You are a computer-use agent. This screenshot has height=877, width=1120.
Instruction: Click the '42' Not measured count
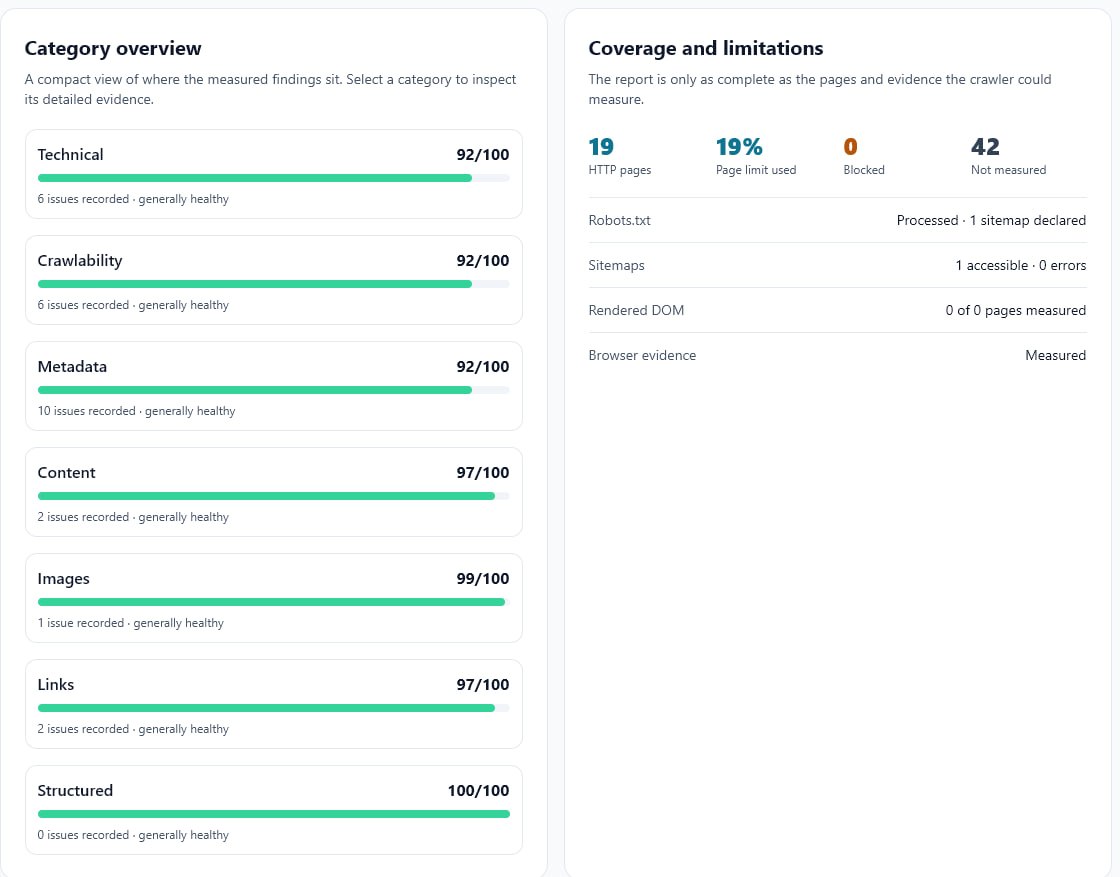click(x=985, y=147)
